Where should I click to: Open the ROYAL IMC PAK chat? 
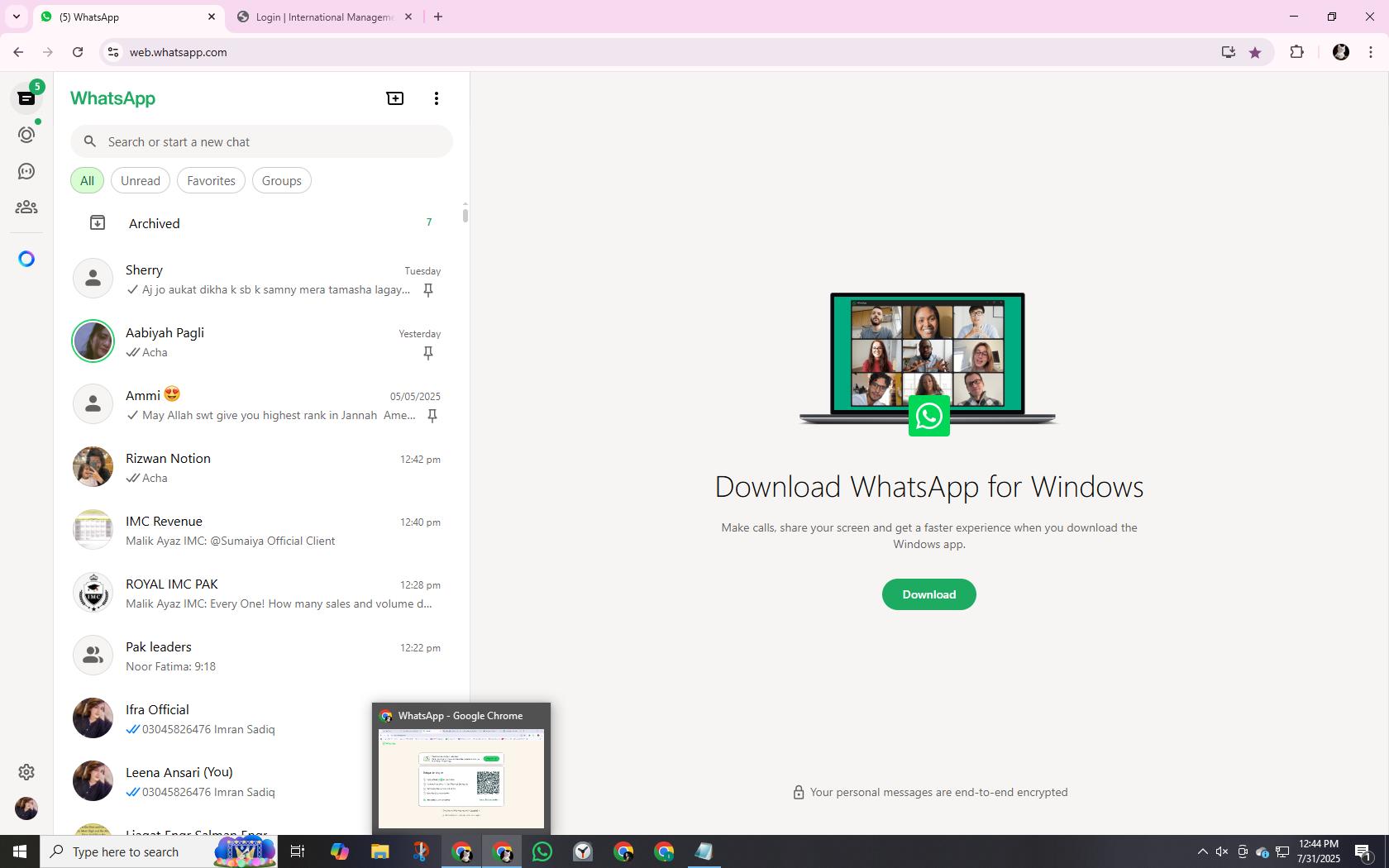pyautogui.click(x=261, y=593)
